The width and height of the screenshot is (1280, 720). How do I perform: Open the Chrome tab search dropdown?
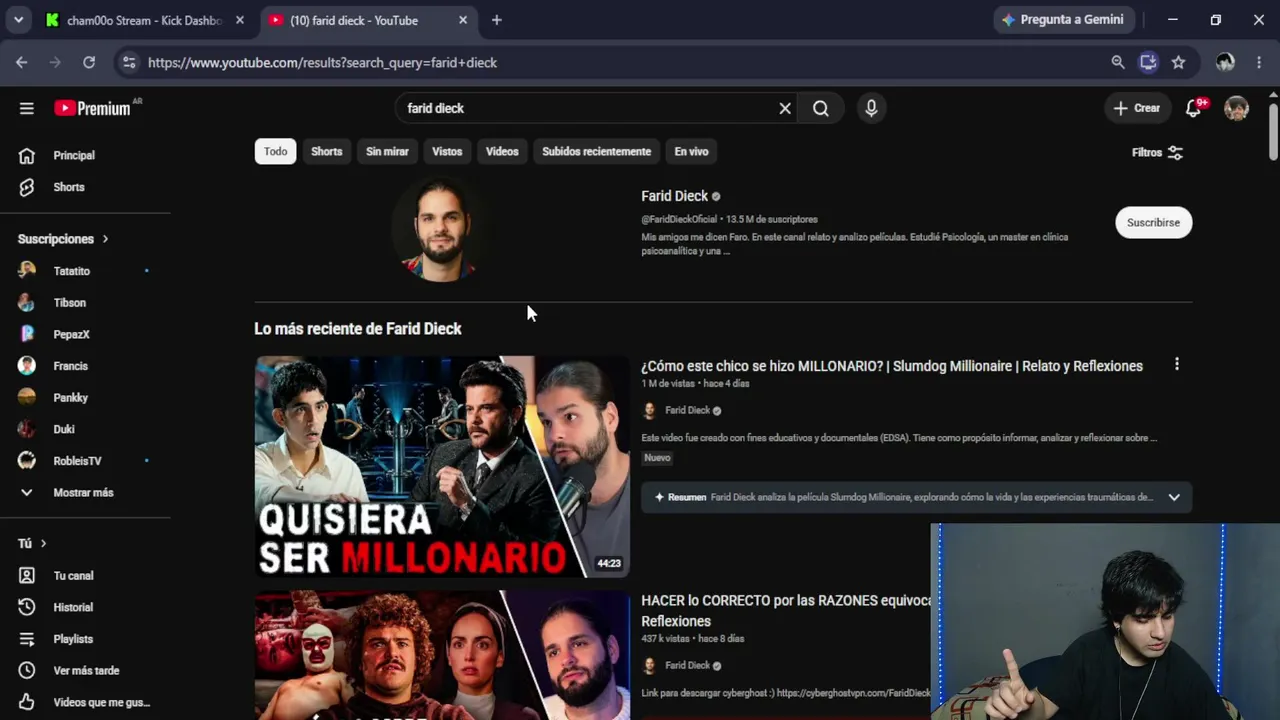click(18, 20)
